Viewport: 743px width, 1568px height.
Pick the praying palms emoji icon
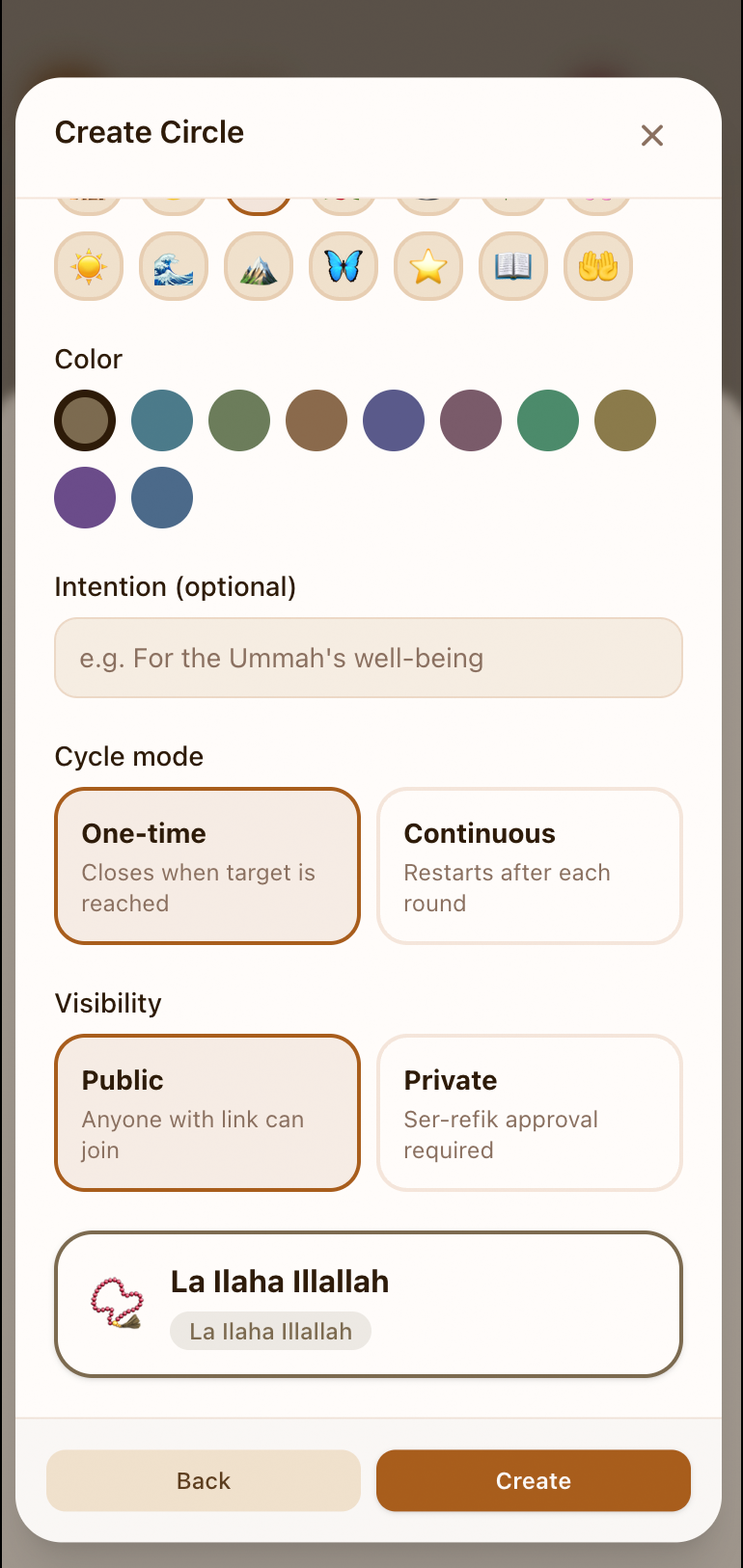598,266
